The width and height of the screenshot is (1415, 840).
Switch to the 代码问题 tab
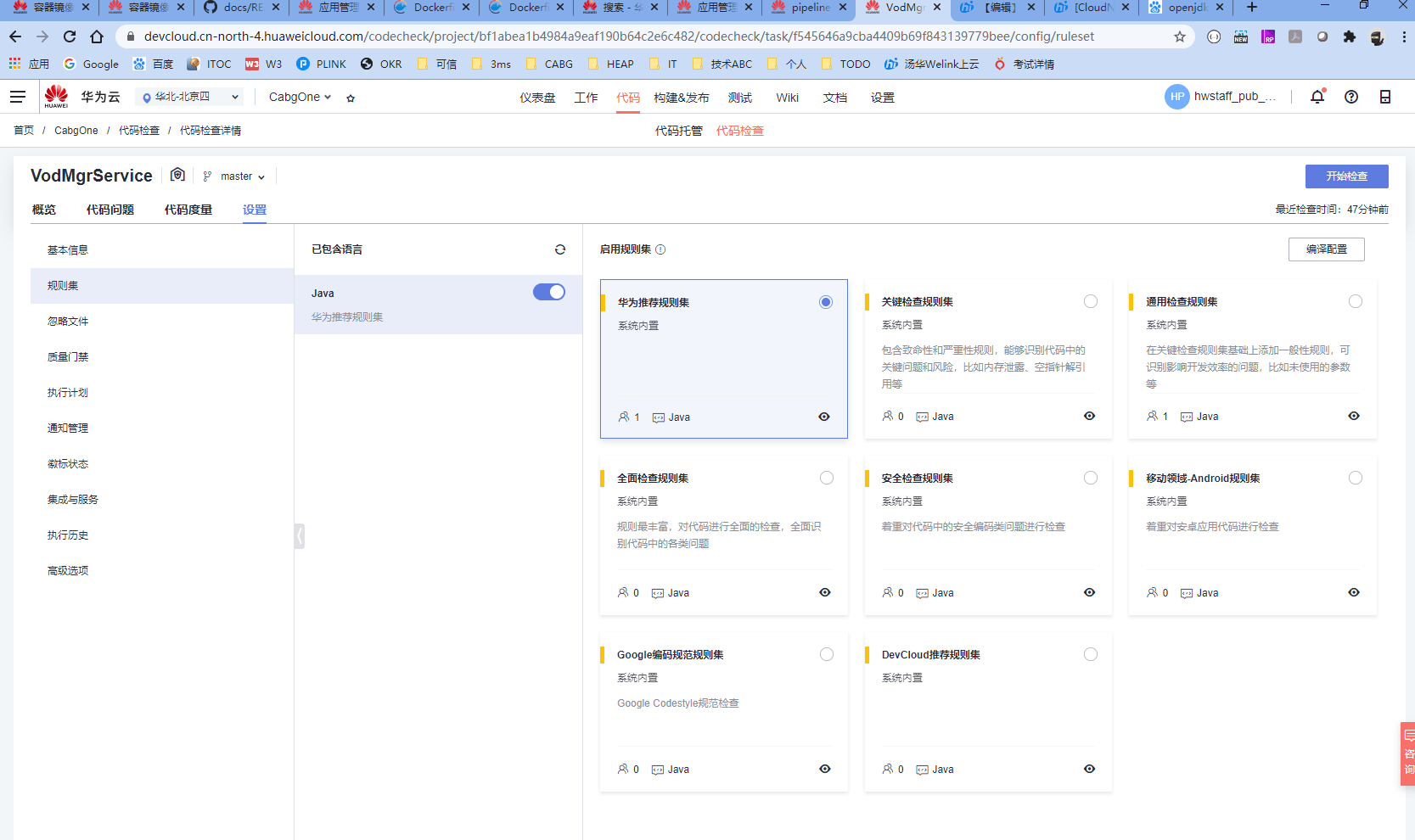tap(110, 210)
